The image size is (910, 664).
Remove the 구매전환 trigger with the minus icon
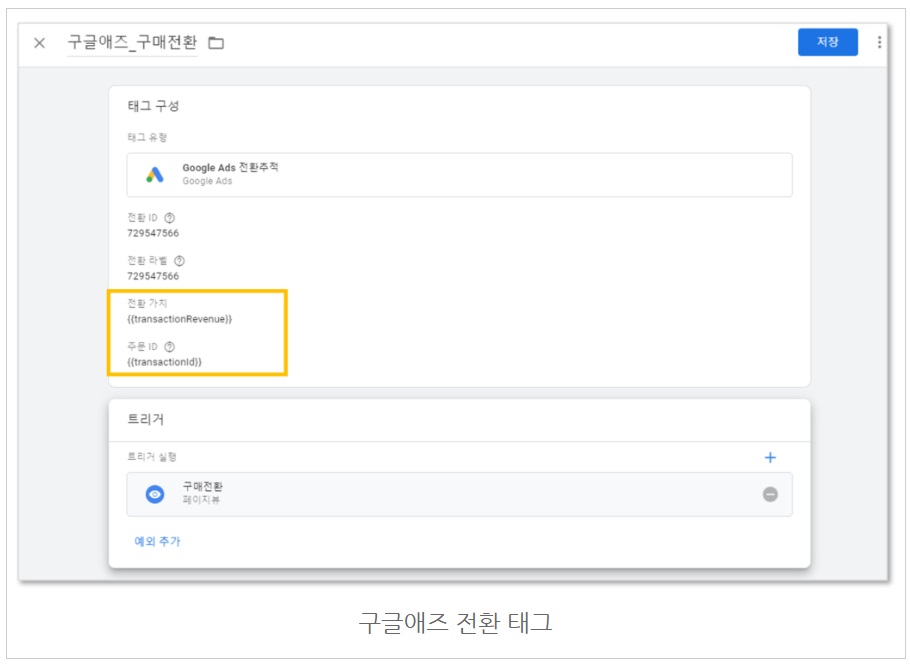770,495
